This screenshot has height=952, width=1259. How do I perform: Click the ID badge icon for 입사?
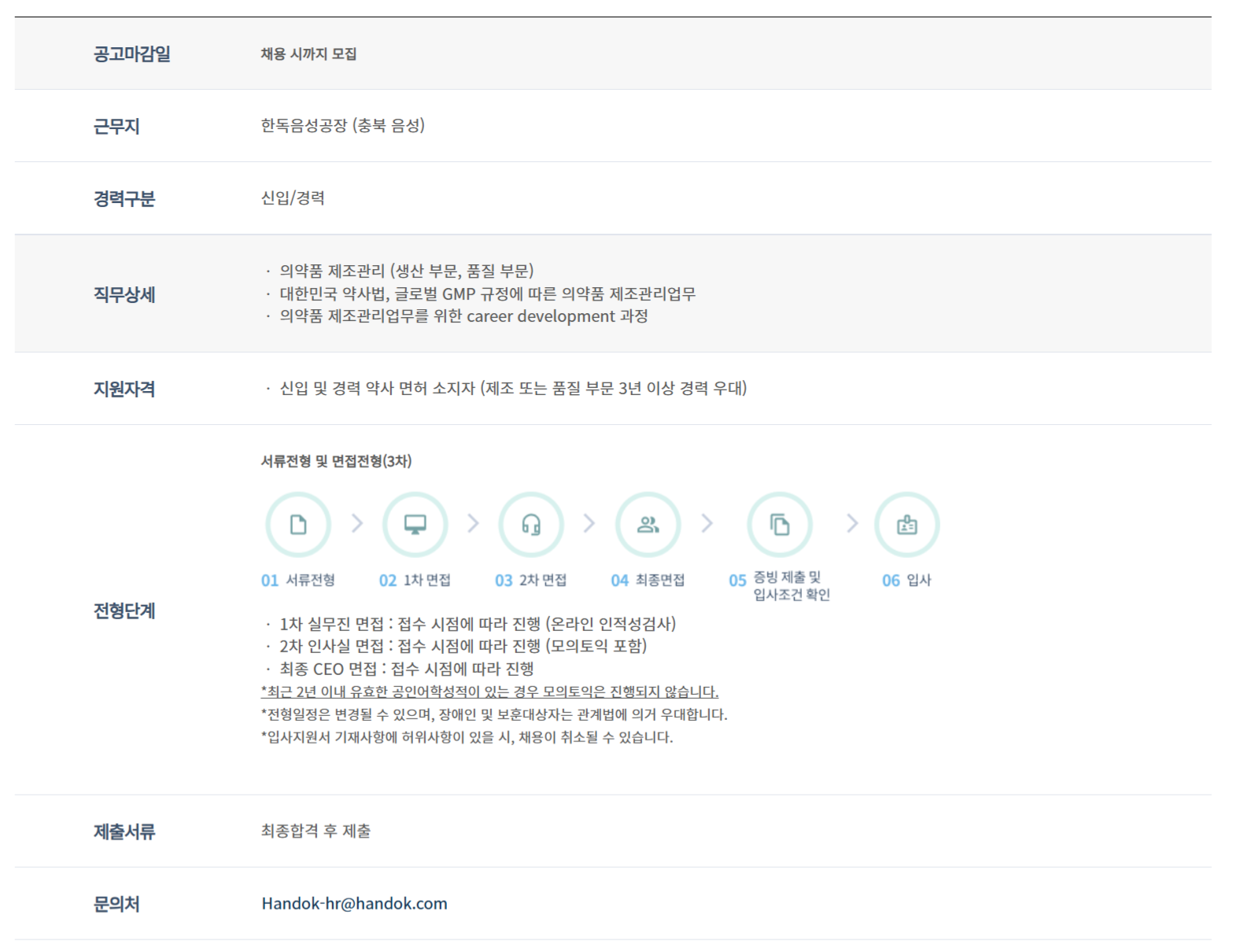click(x=906, y=525)
